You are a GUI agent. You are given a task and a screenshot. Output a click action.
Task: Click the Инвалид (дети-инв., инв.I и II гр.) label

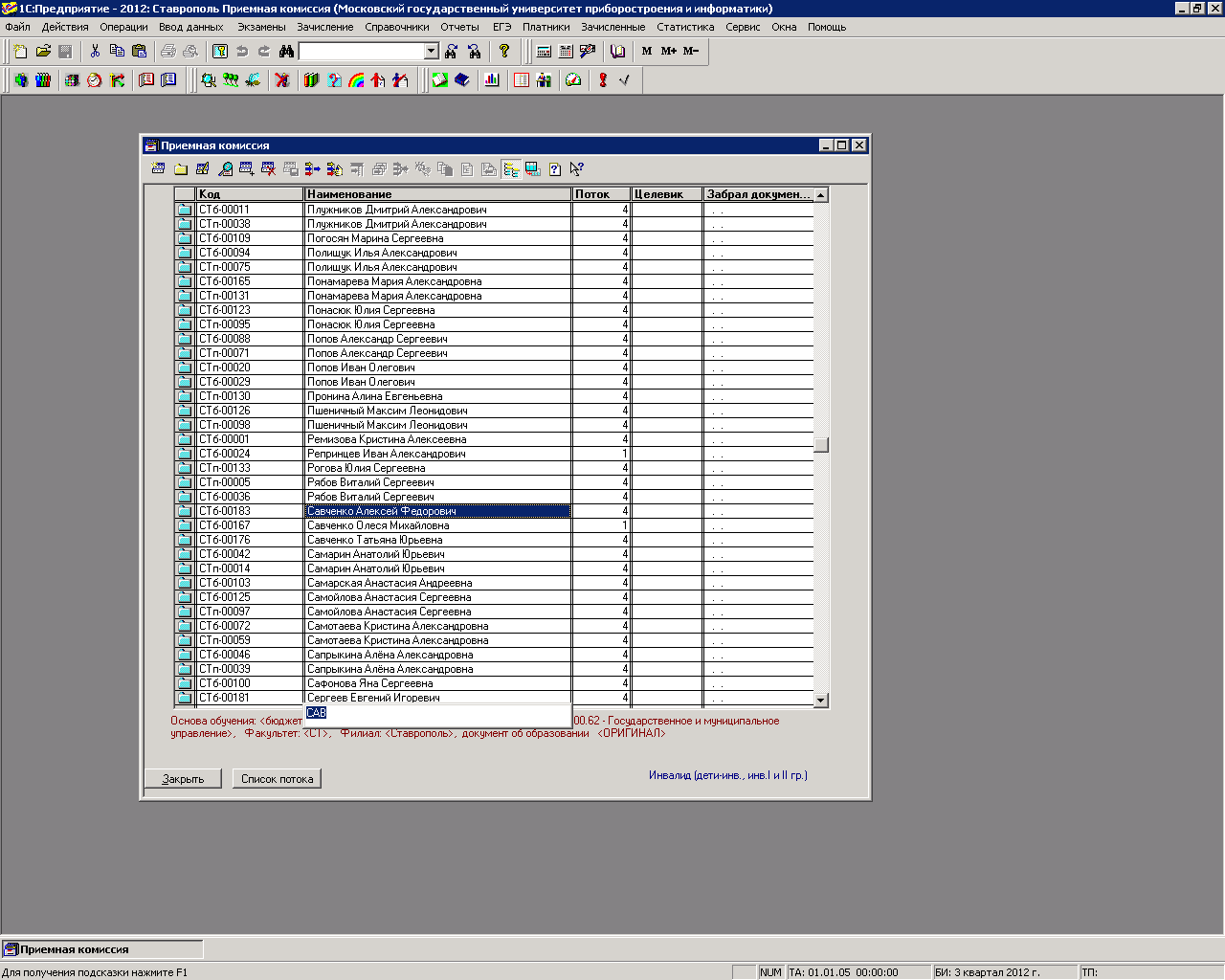pos(728,775)
